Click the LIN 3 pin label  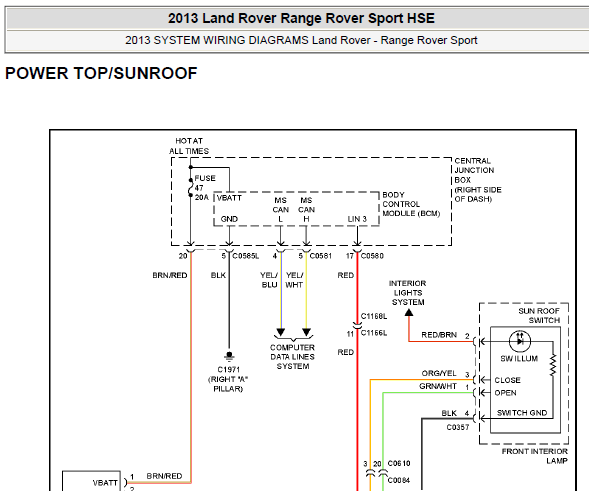click(357, 219)
